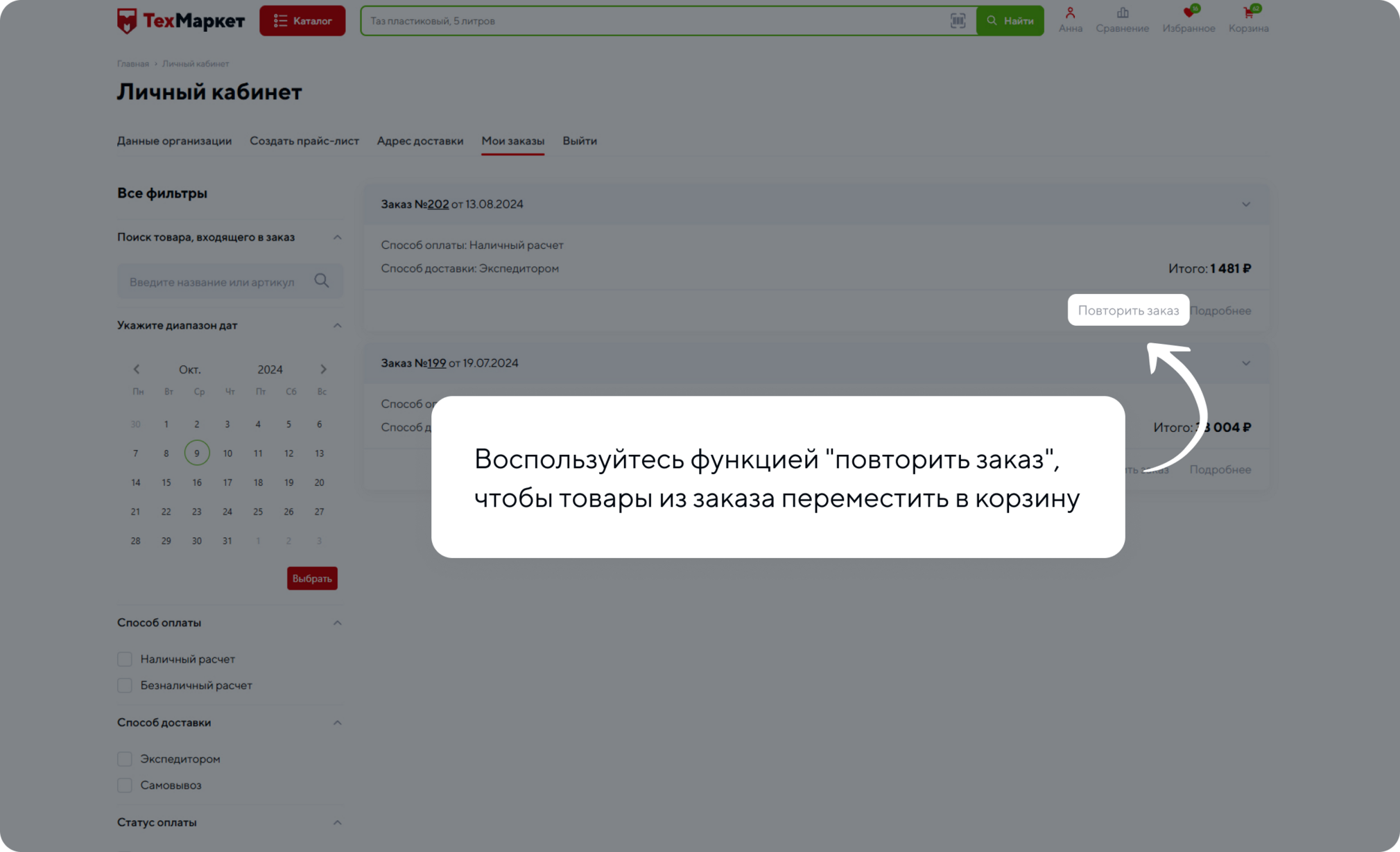Click Подробнее for order 199

coord(1220,469)
